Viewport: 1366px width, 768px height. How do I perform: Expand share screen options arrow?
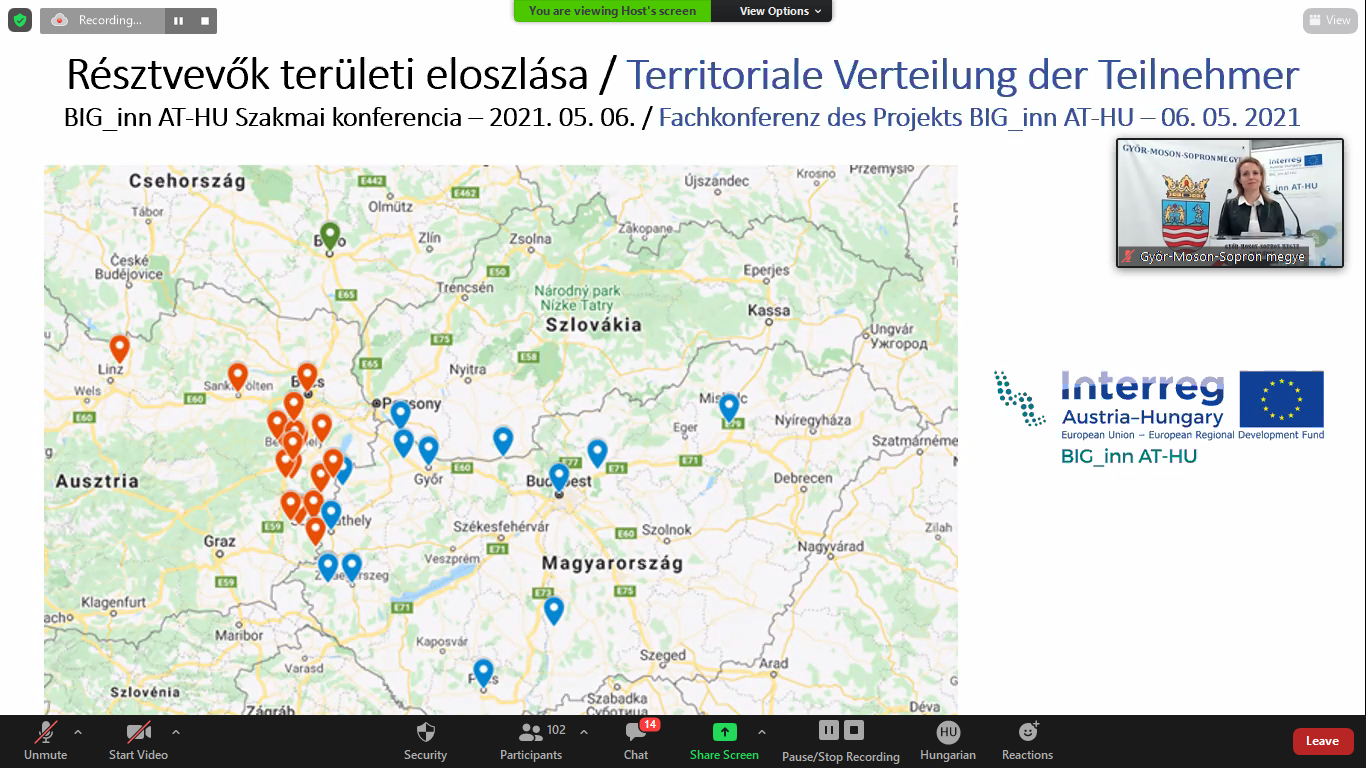762,732
